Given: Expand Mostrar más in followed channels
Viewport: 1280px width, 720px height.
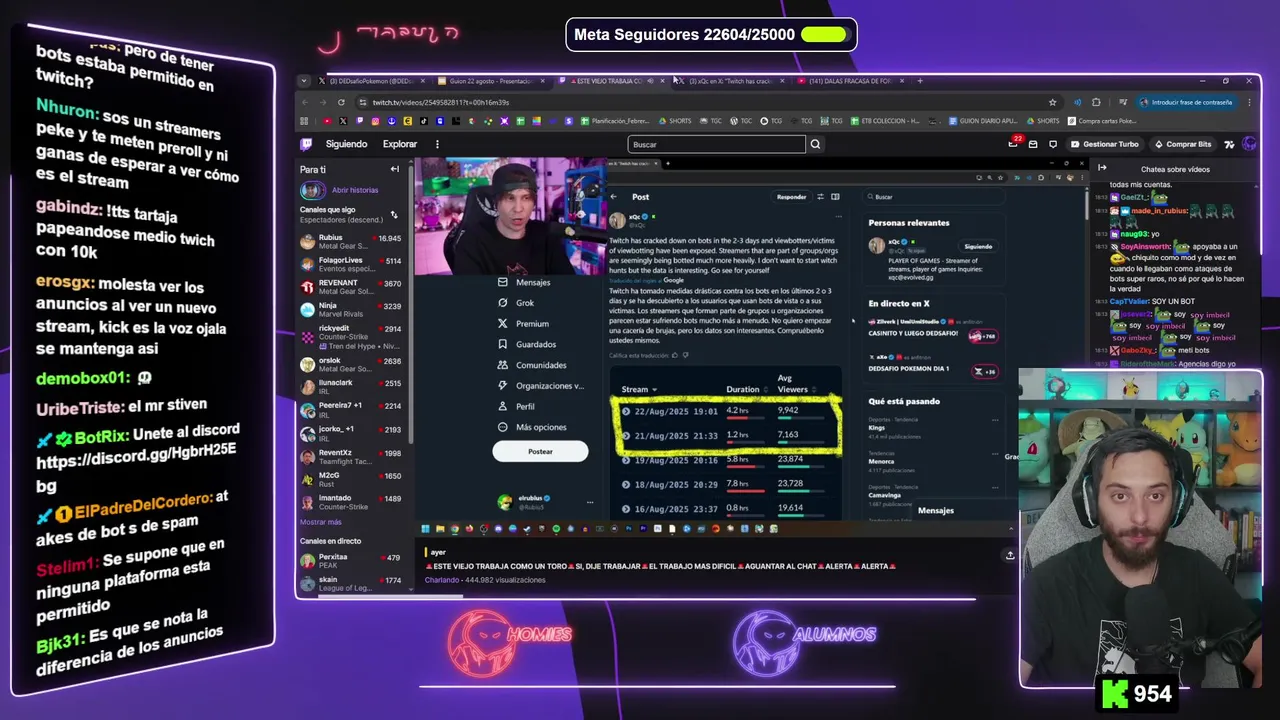Looking at the screenshot, I should pos(320,522).
